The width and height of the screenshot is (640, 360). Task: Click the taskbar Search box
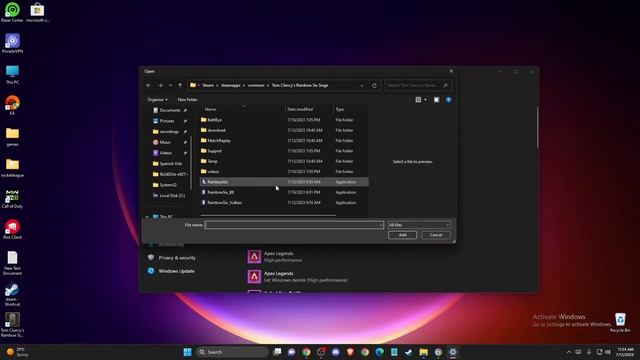pos(232,352)
